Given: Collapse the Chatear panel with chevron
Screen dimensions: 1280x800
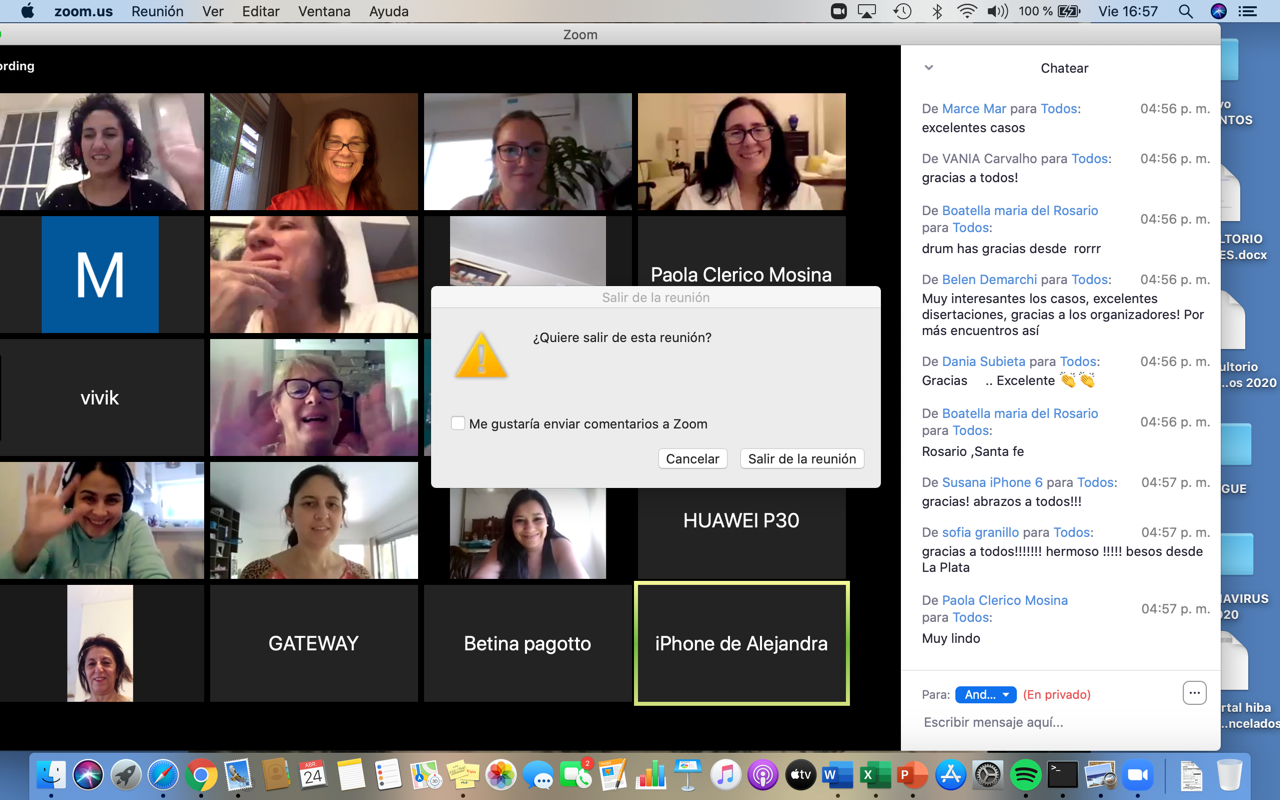Looking at the screenshot, I should coord(928,68).
